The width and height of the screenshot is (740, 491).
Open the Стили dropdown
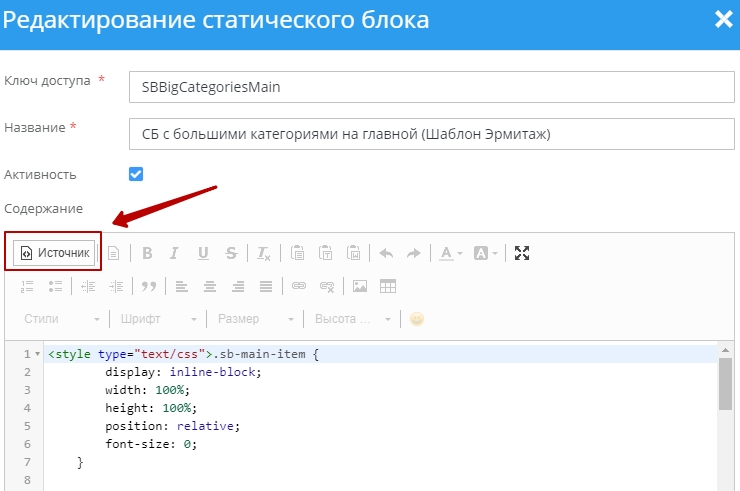point(62,319)
